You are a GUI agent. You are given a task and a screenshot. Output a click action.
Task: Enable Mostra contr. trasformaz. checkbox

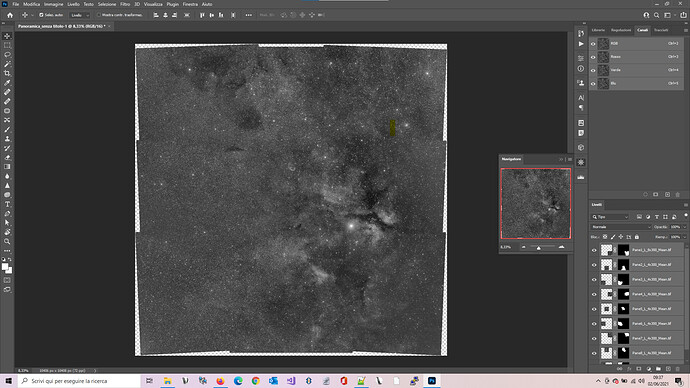click(99, 15)
